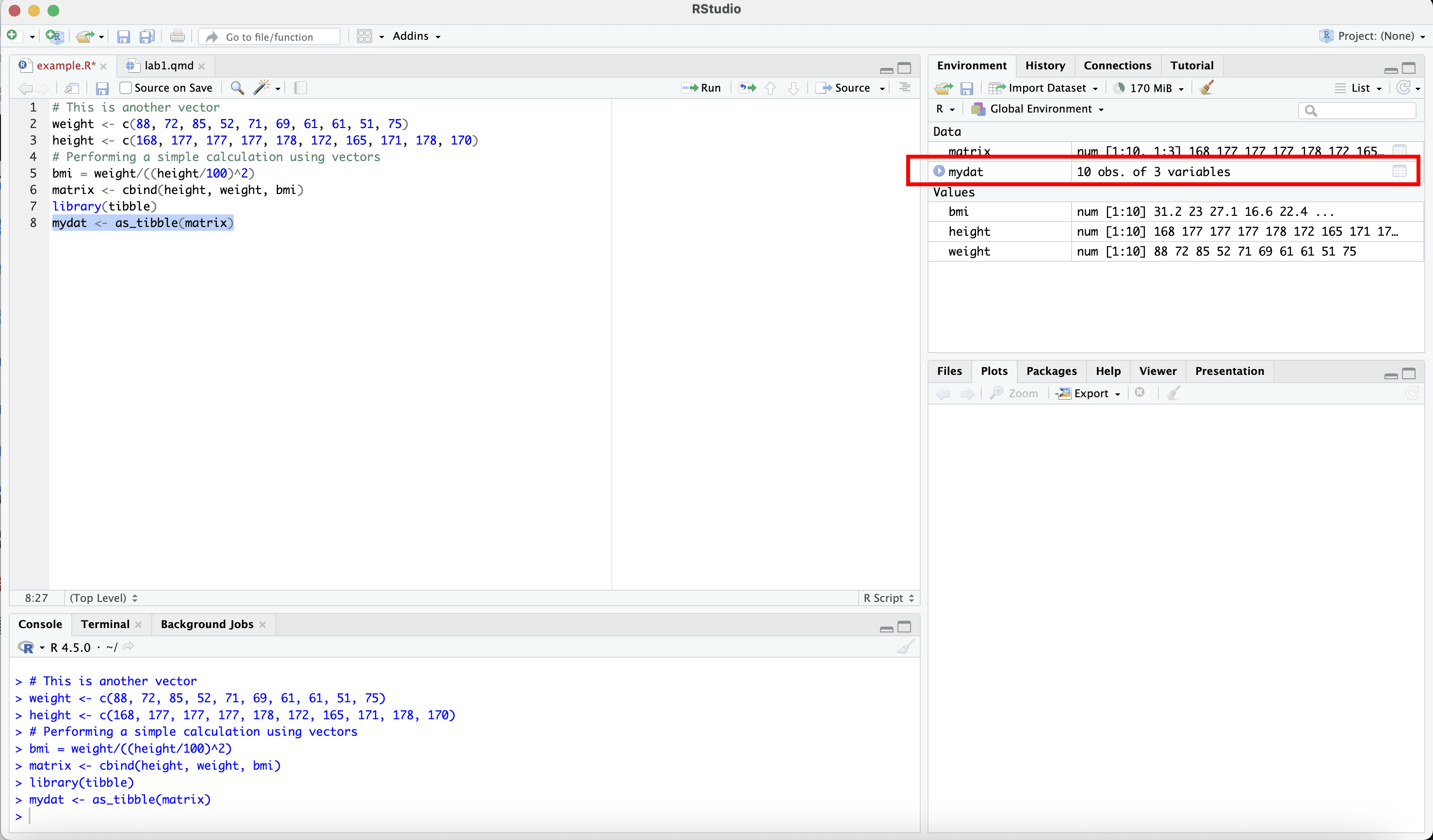
Task: Click the Show in new window icon
Action: (x=72, y=87)
